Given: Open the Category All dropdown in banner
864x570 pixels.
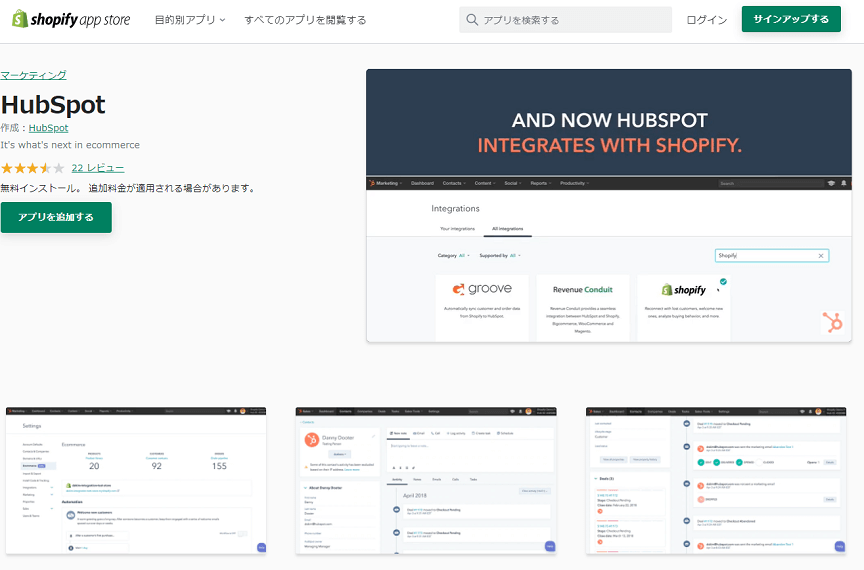Looking at the screenshot, I should tap(453, 256).
